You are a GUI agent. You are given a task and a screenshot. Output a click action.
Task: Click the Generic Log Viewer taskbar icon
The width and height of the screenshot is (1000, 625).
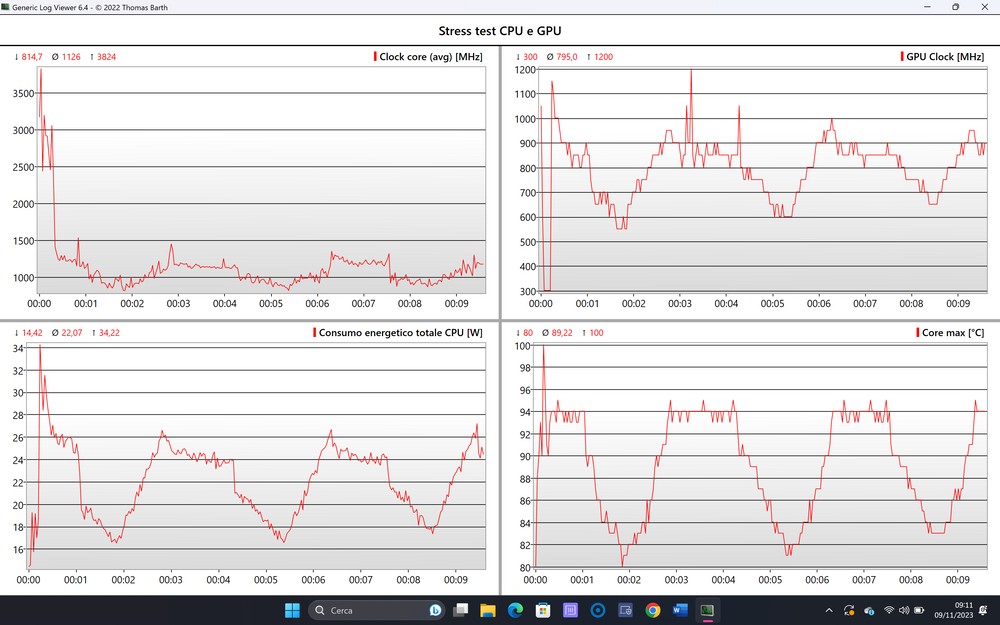pos(707,610)
